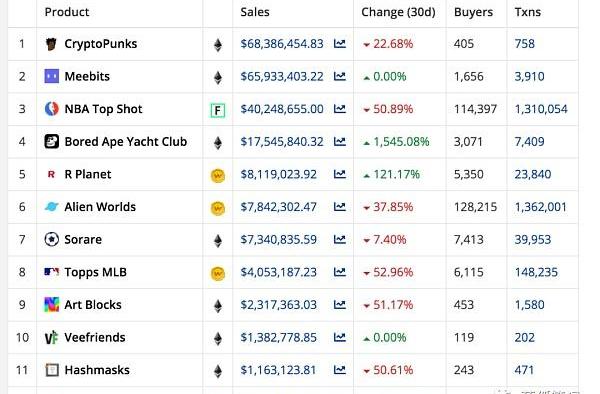Sort by the Change (30d) column header
Screen dimensions: 600x394
tap(398, 12)
